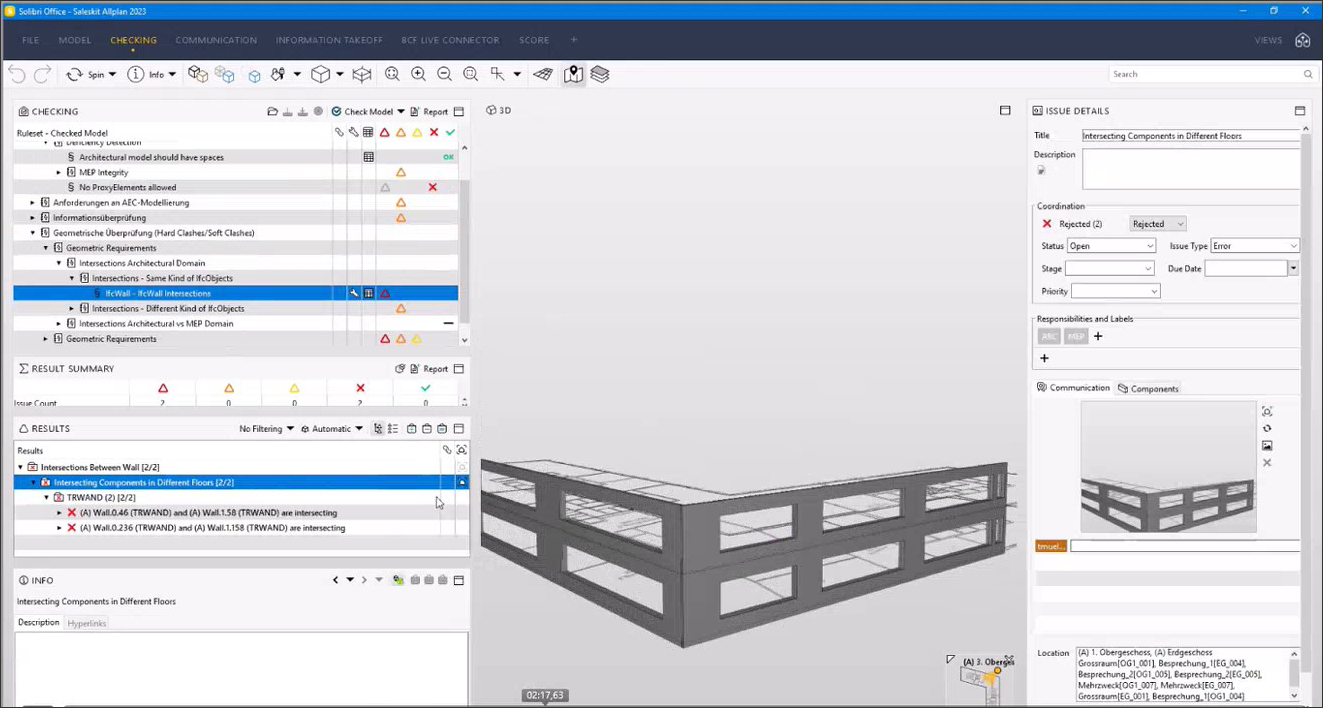Viewport: 1323px width, 708px height.
Task: Open the Hyperlinks tab in Info panel
Action: pyautogui.click(x=87, y=623)
